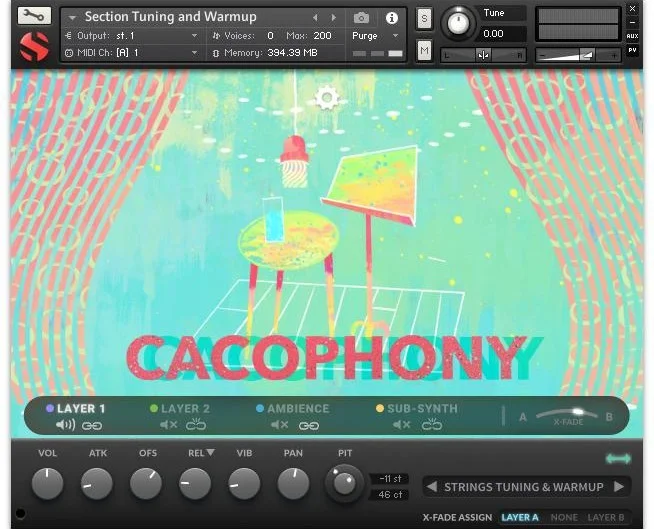This screenshot has width=654, height=529.
Task: Go to previous sound with left arrow
Action: (x=432, y=487)
